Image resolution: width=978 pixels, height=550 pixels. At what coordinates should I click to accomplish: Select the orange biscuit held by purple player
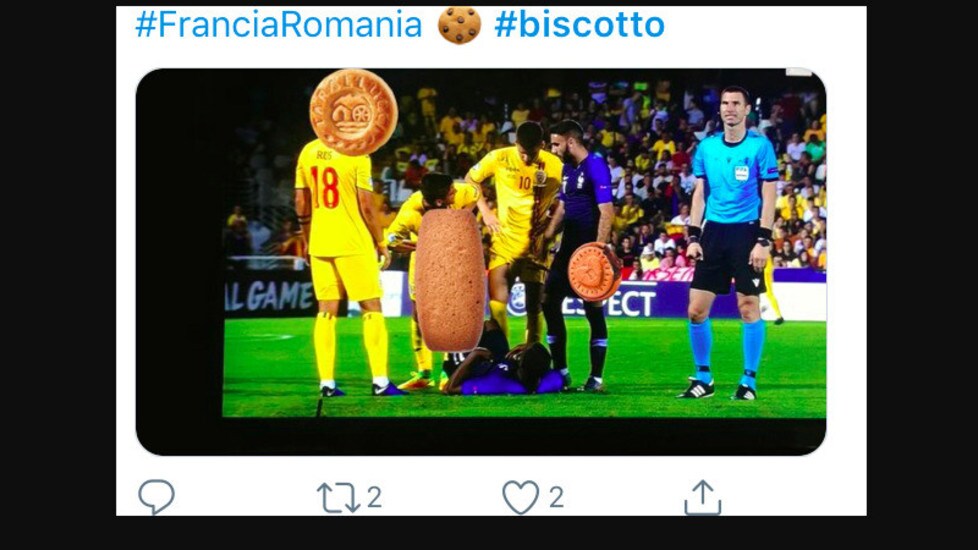click(x=594, y=272)
